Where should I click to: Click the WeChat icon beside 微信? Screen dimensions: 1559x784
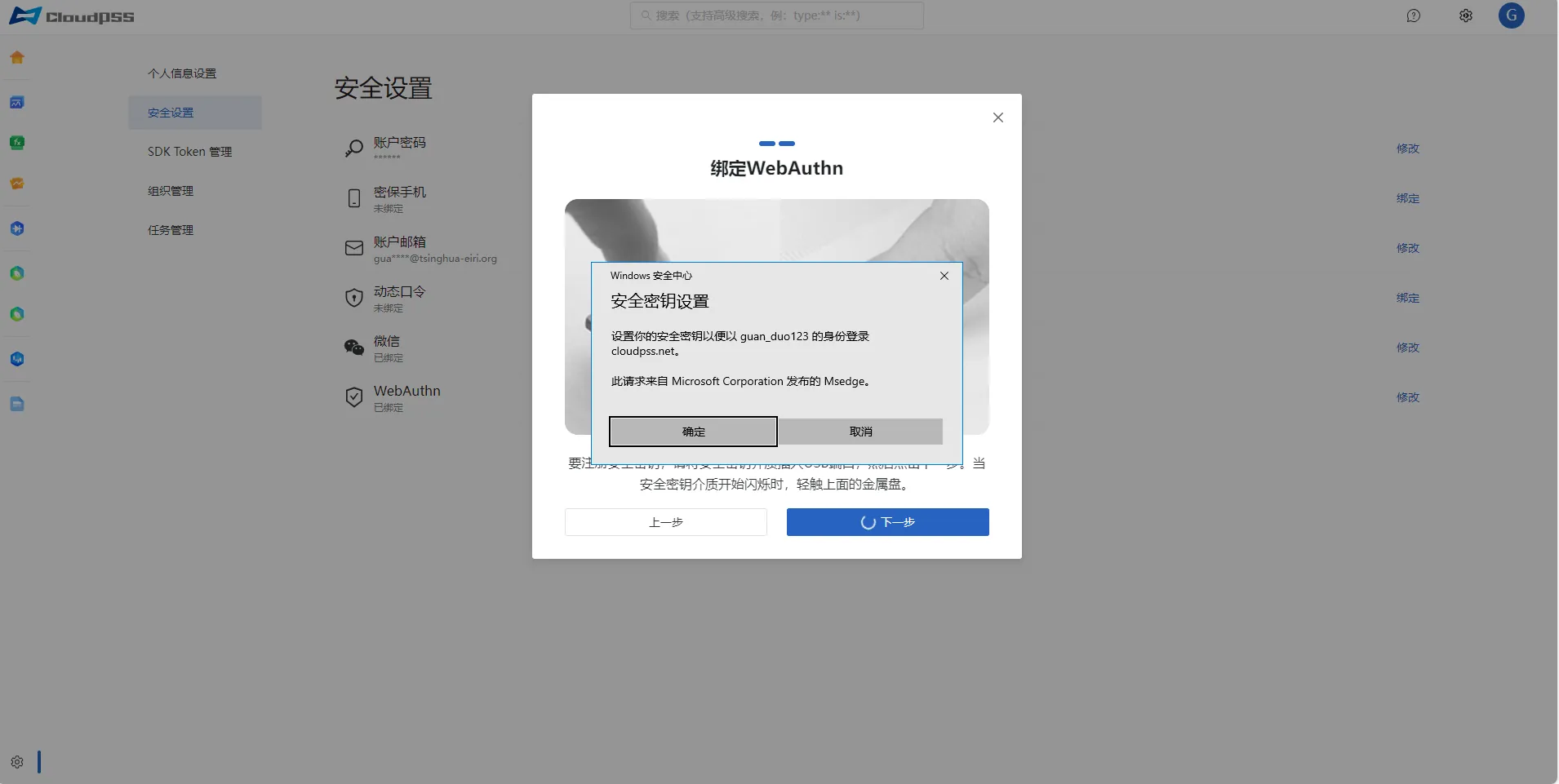[353, 348]
